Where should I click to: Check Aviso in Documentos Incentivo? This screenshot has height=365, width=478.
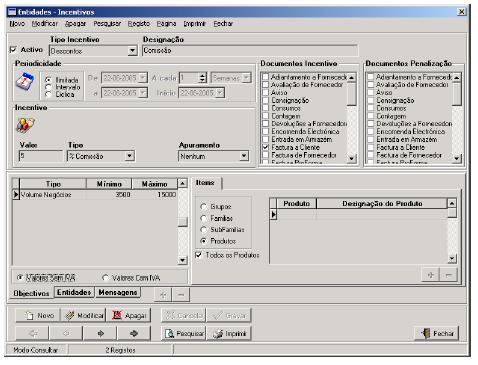[266, 92]
